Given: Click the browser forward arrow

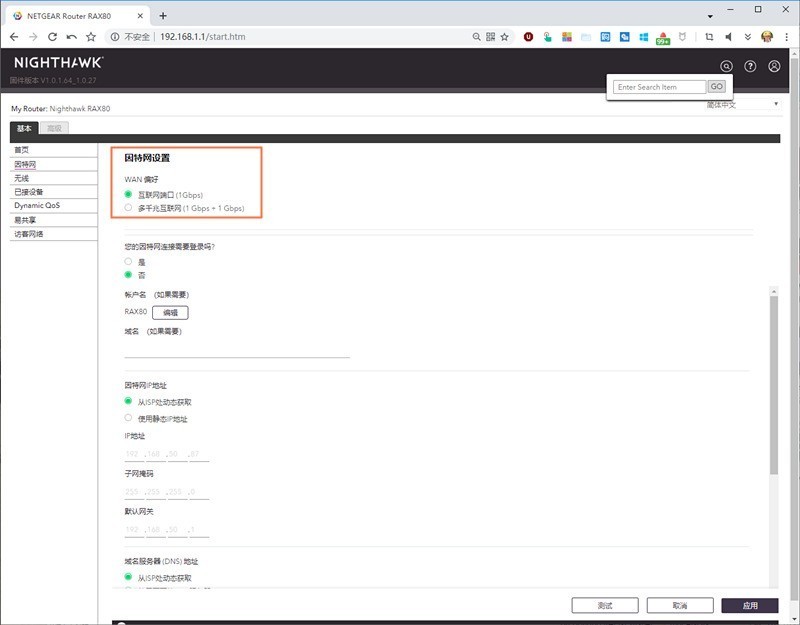Looking at the screenshot, I should (33, 37).
